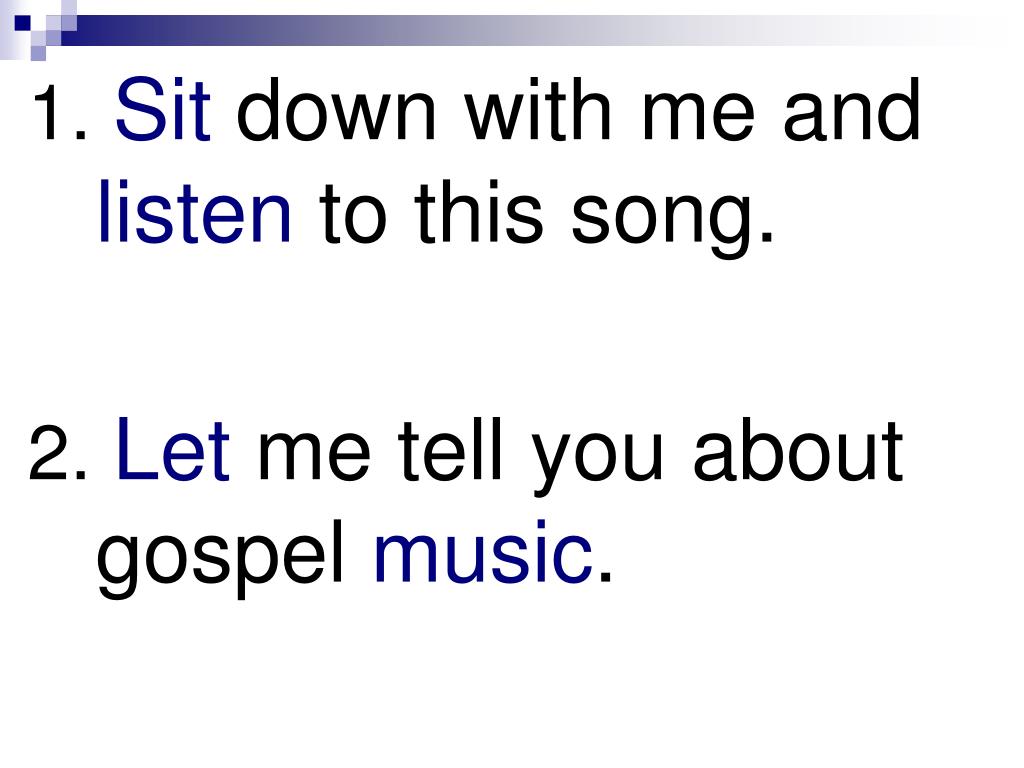
Task: Click the list number "2."
Action: tap(57, 451)
